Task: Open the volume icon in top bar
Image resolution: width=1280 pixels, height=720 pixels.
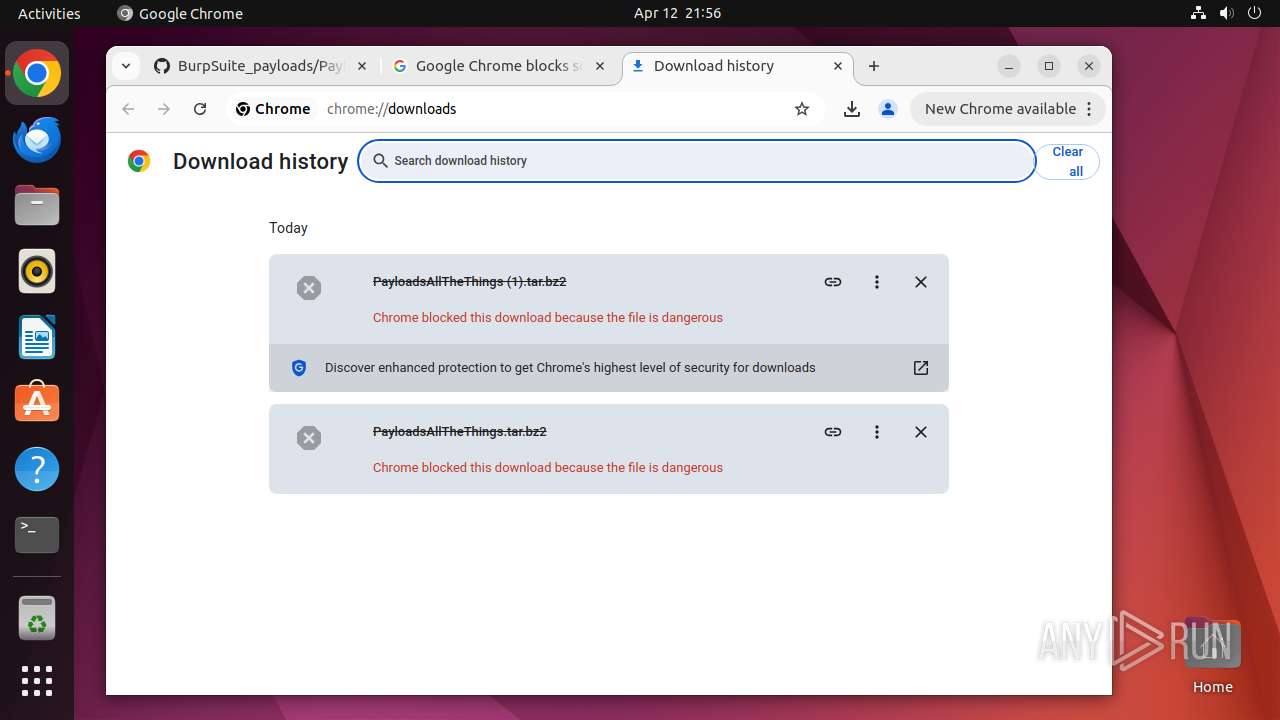Action: 1227,13
